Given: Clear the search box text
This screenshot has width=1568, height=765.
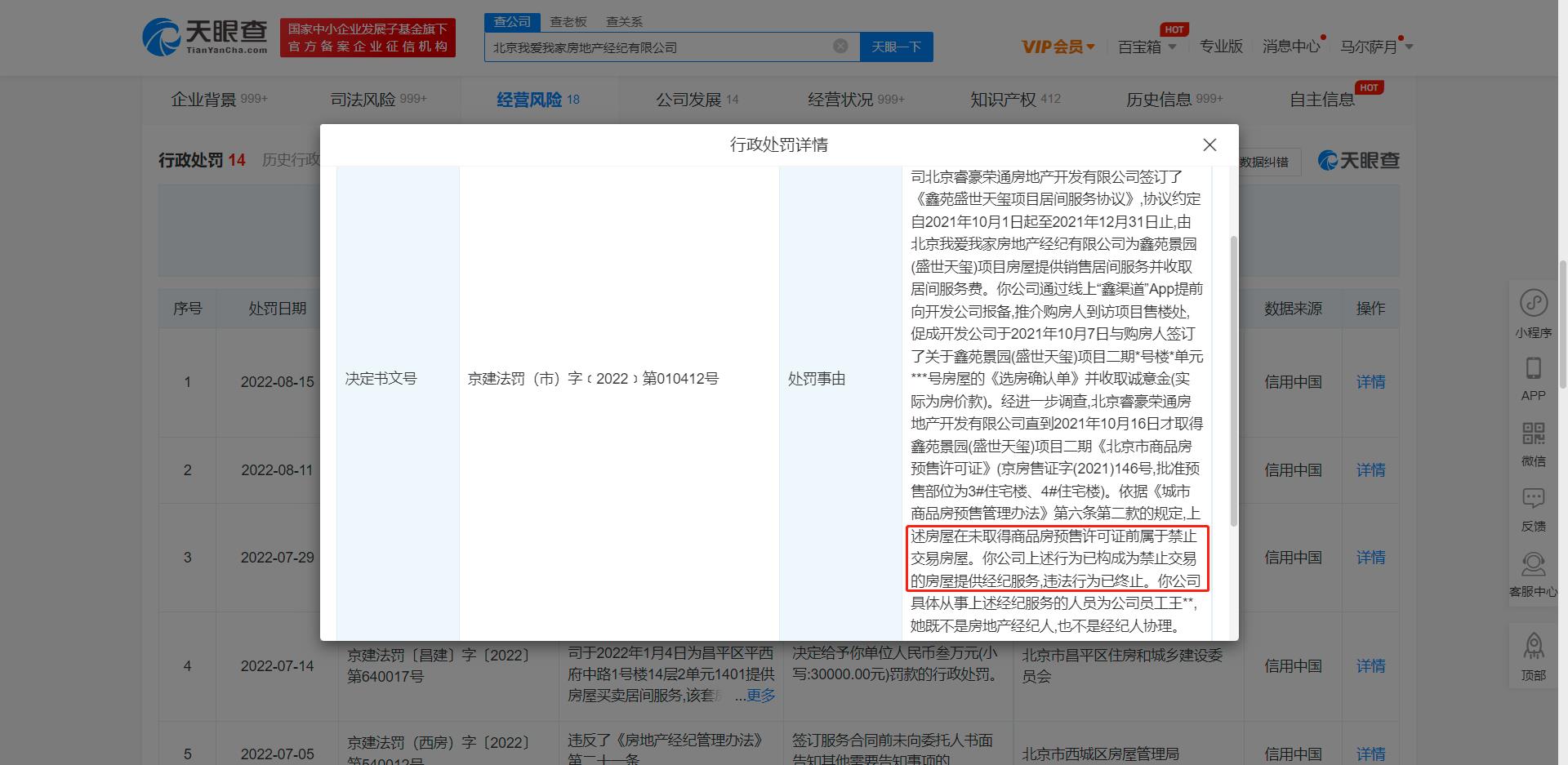Looking at the screenshot, I should coord(840,47).
